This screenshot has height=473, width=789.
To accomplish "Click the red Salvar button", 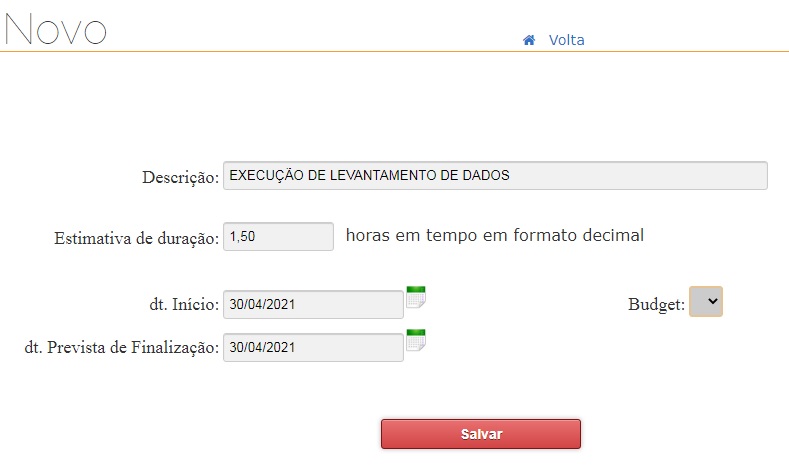I will tap(481, 434).
